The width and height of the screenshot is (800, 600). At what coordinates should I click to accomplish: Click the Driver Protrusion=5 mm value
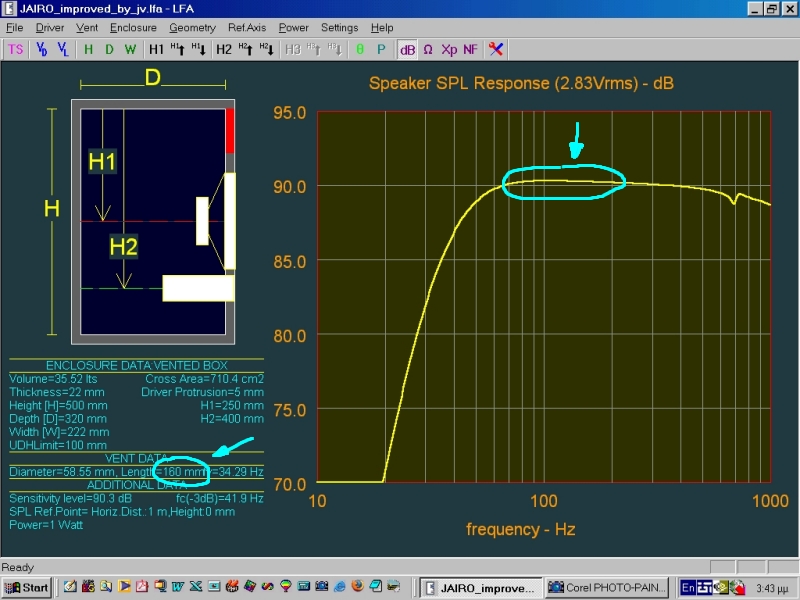point(202,392)
